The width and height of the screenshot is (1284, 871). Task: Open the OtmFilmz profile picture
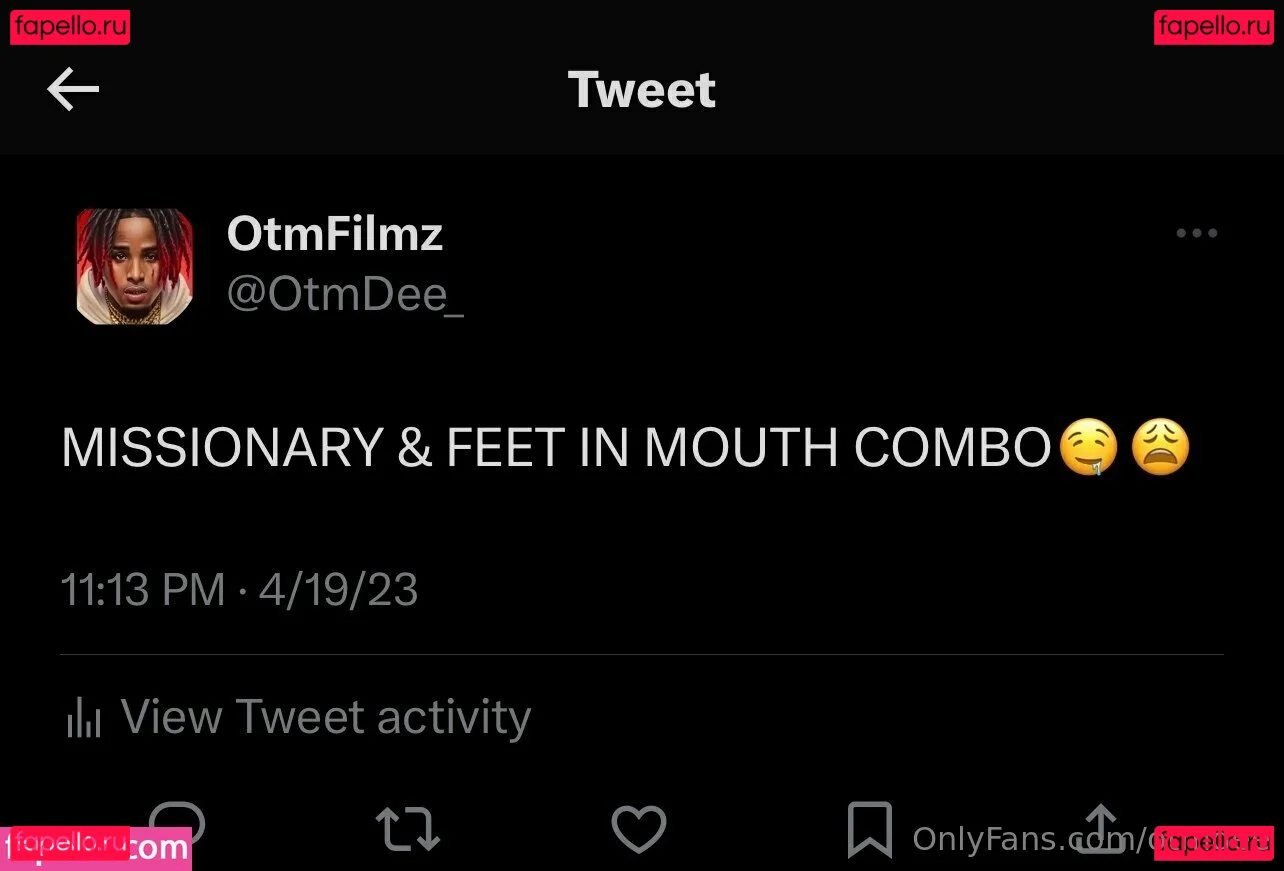coord(133,266)
